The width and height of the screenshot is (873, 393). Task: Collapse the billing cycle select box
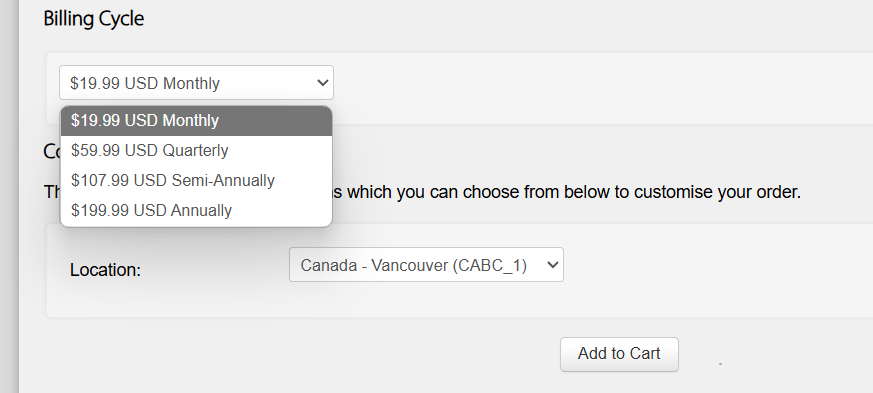coord(196,83)
